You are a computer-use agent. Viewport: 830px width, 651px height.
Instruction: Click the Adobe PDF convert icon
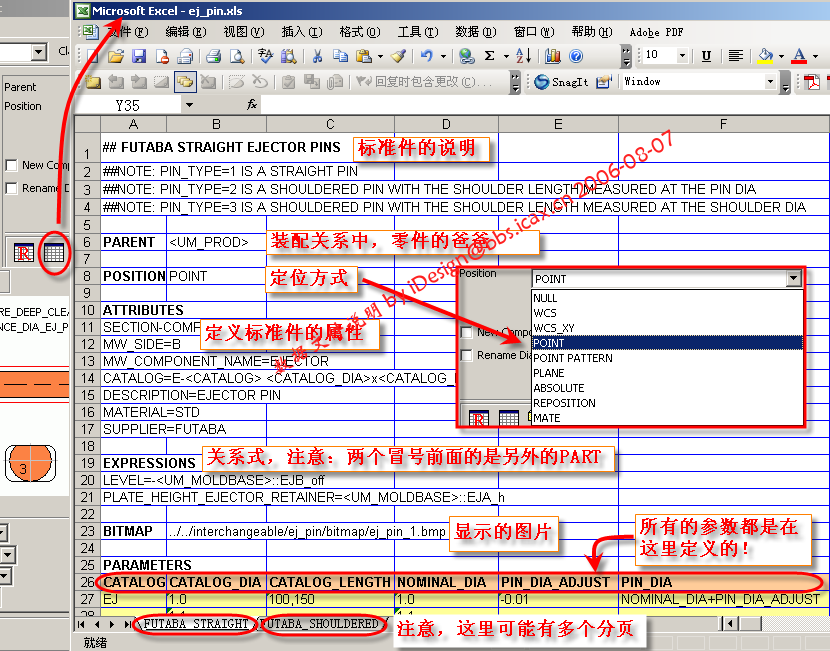(x=812, y=82)
